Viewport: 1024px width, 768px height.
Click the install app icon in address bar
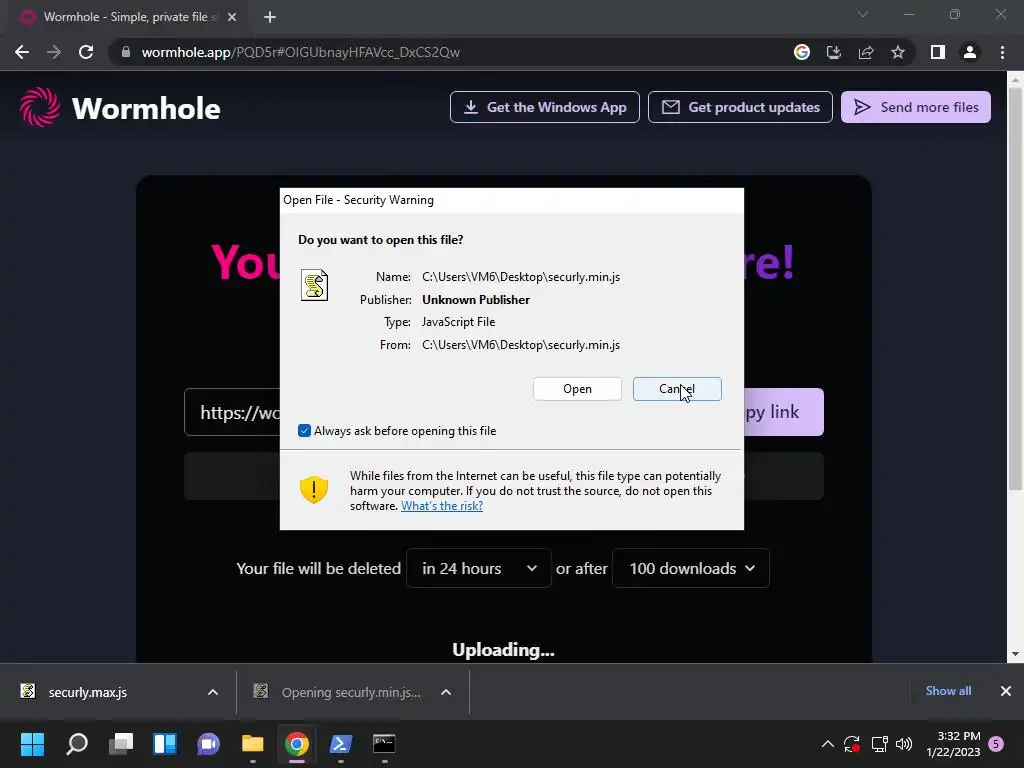click(x=833, y=52)
